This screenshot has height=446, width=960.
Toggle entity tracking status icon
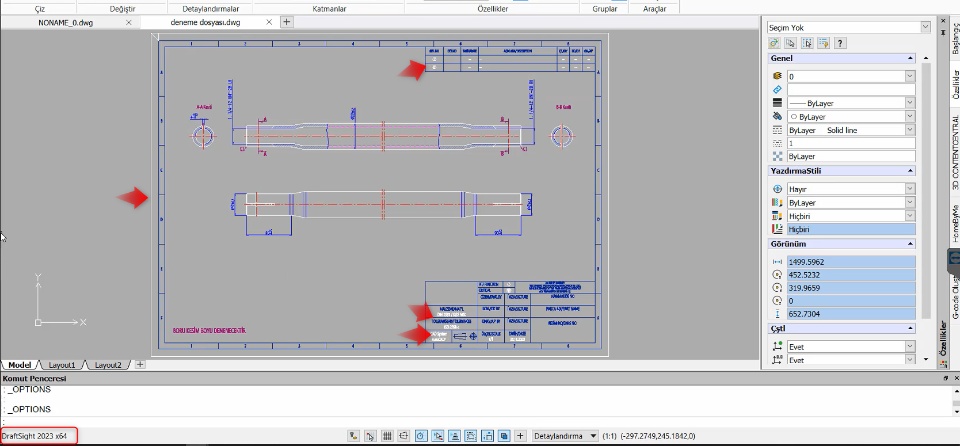[x=454, y=436]
